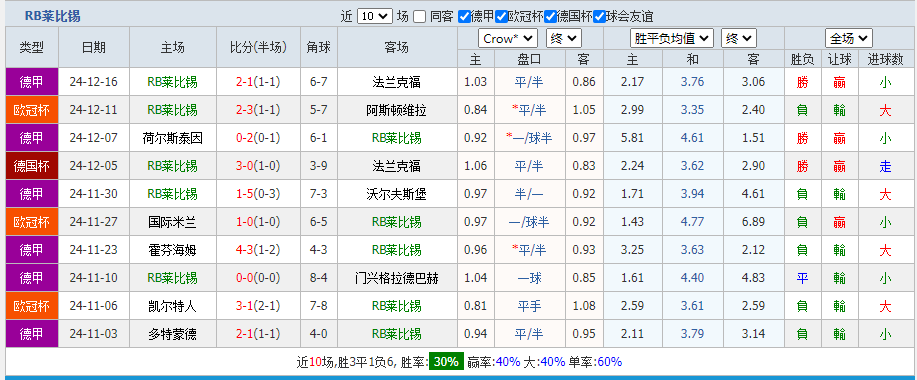Click the 日期 column header

click(94, 47)
